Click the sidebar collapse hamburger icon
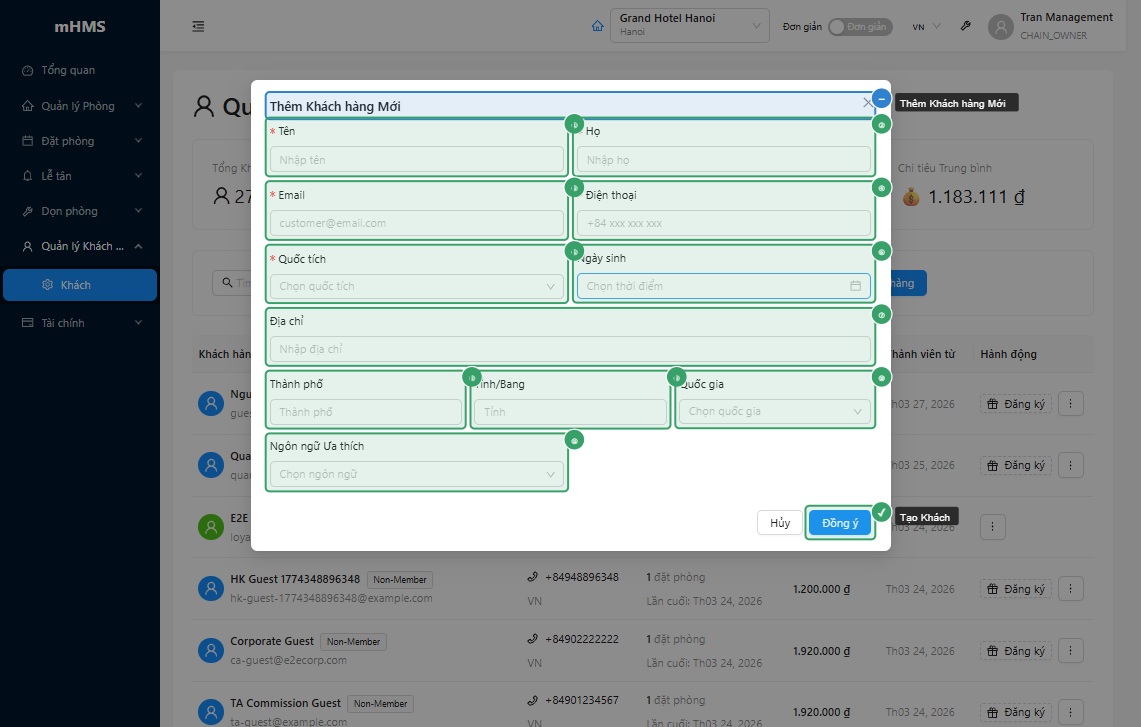 point(198,26)
